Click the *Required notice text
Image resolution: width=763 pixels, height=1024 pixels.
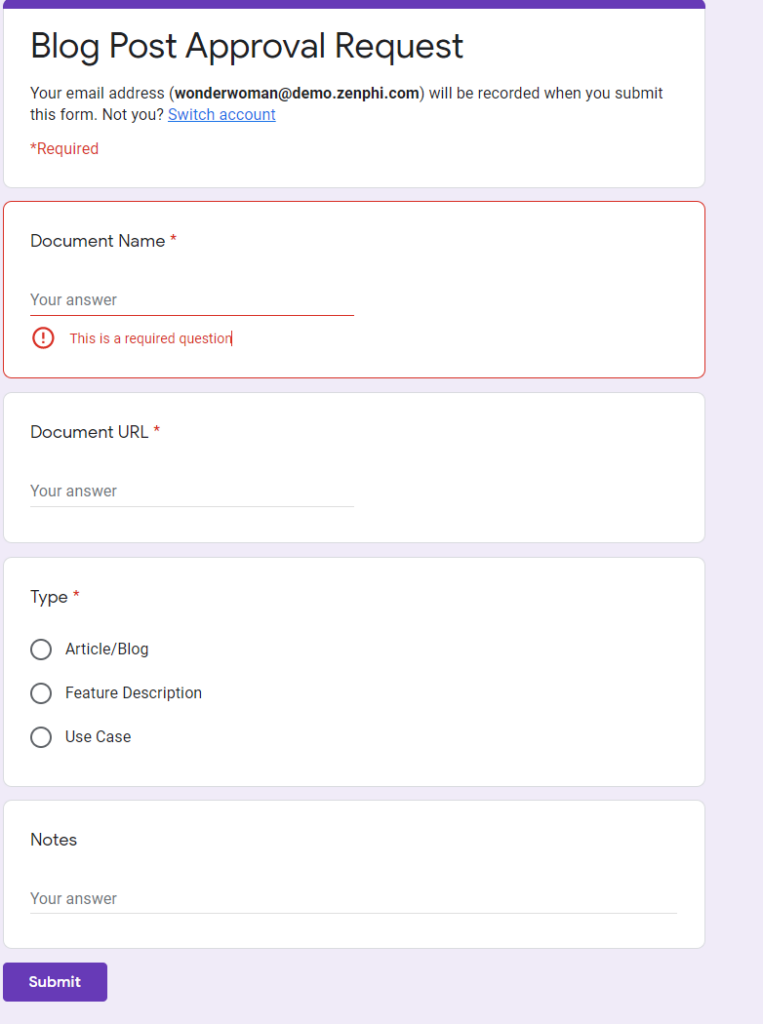point(64,148)
